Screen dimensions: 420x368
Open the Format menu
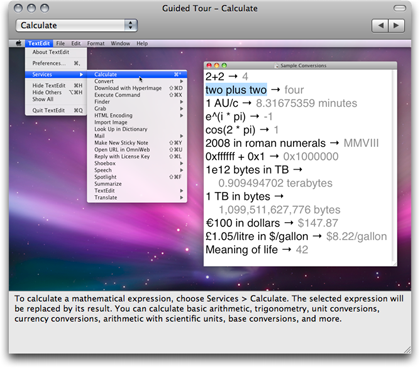click(96, 43)
